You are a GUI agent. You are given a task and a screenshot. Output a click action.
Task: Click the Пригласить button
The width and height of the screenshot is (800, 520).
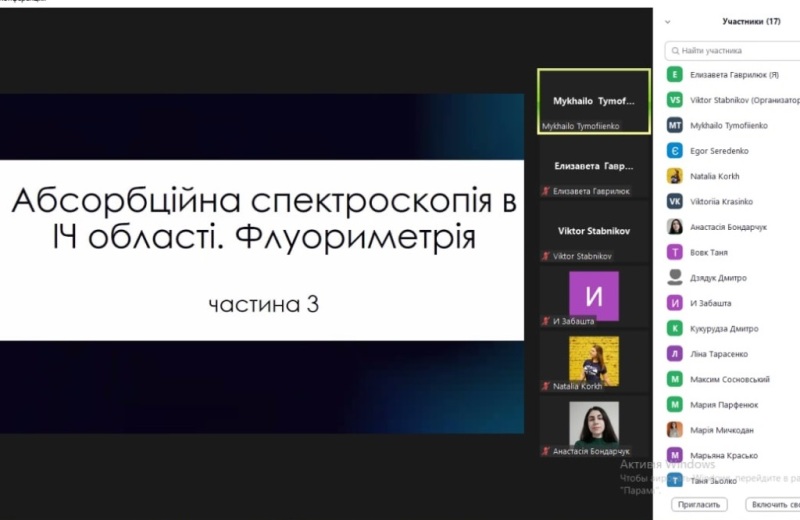(699, 505)
